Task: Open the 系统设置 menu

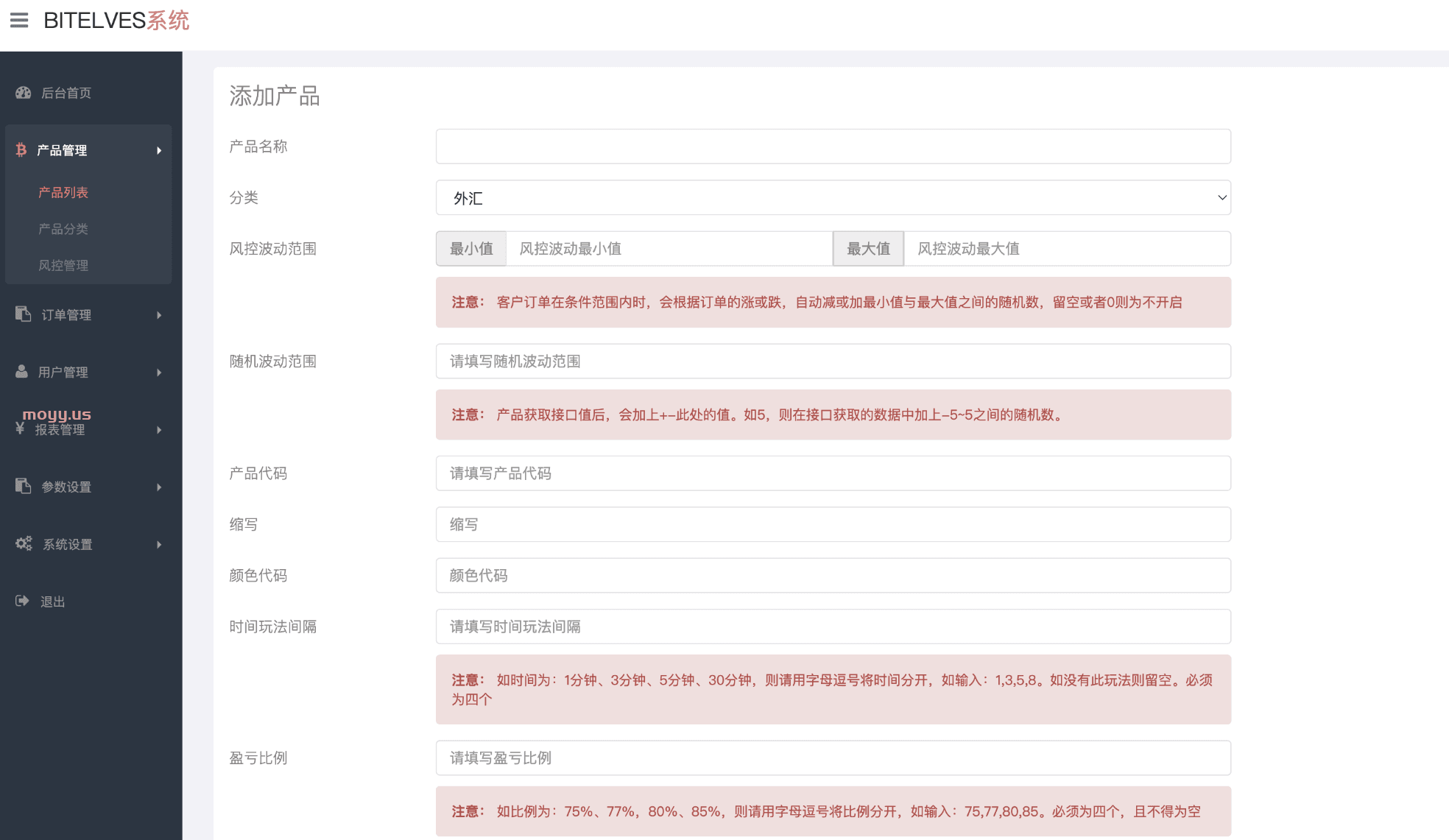Action: (x=68, y=545)
